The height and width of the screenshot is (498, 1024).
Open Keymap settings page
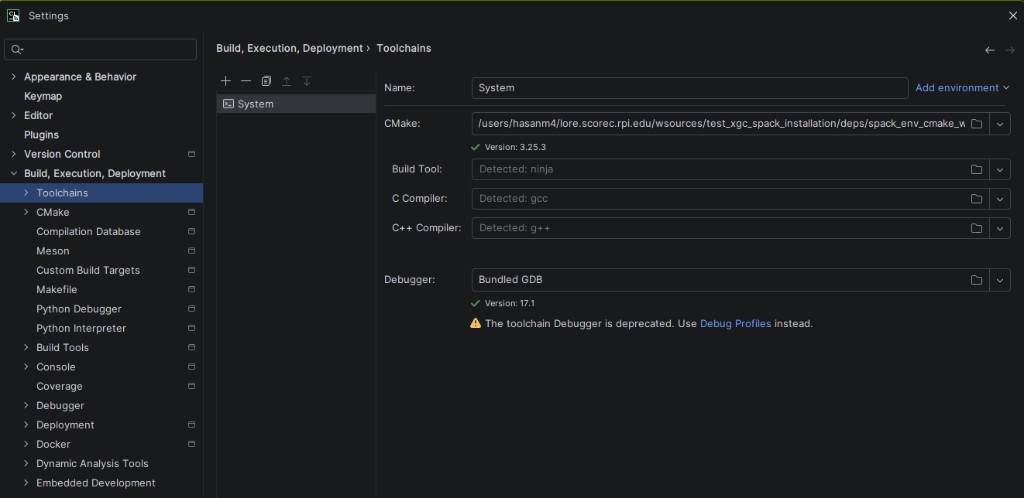click(43, 96)
